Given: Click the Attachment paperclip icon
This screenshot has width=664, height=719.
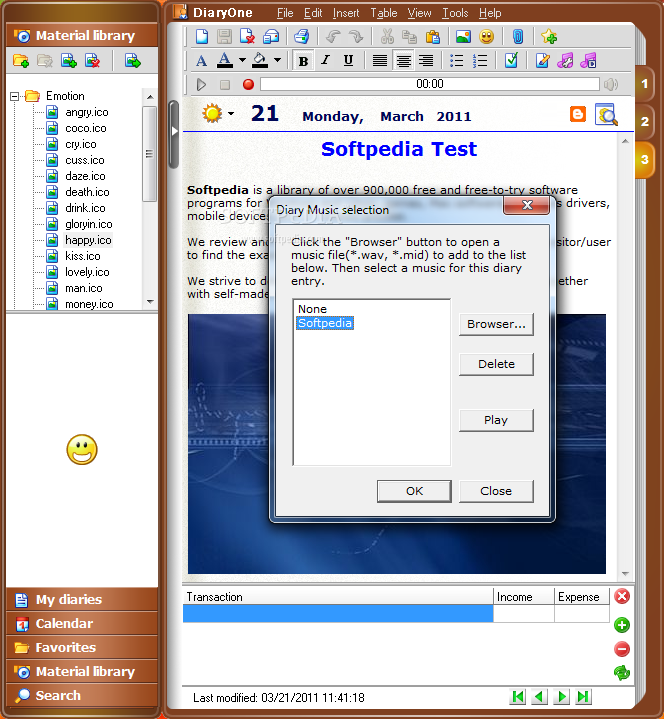Looking at the screenshot, I should coord(518,36).
